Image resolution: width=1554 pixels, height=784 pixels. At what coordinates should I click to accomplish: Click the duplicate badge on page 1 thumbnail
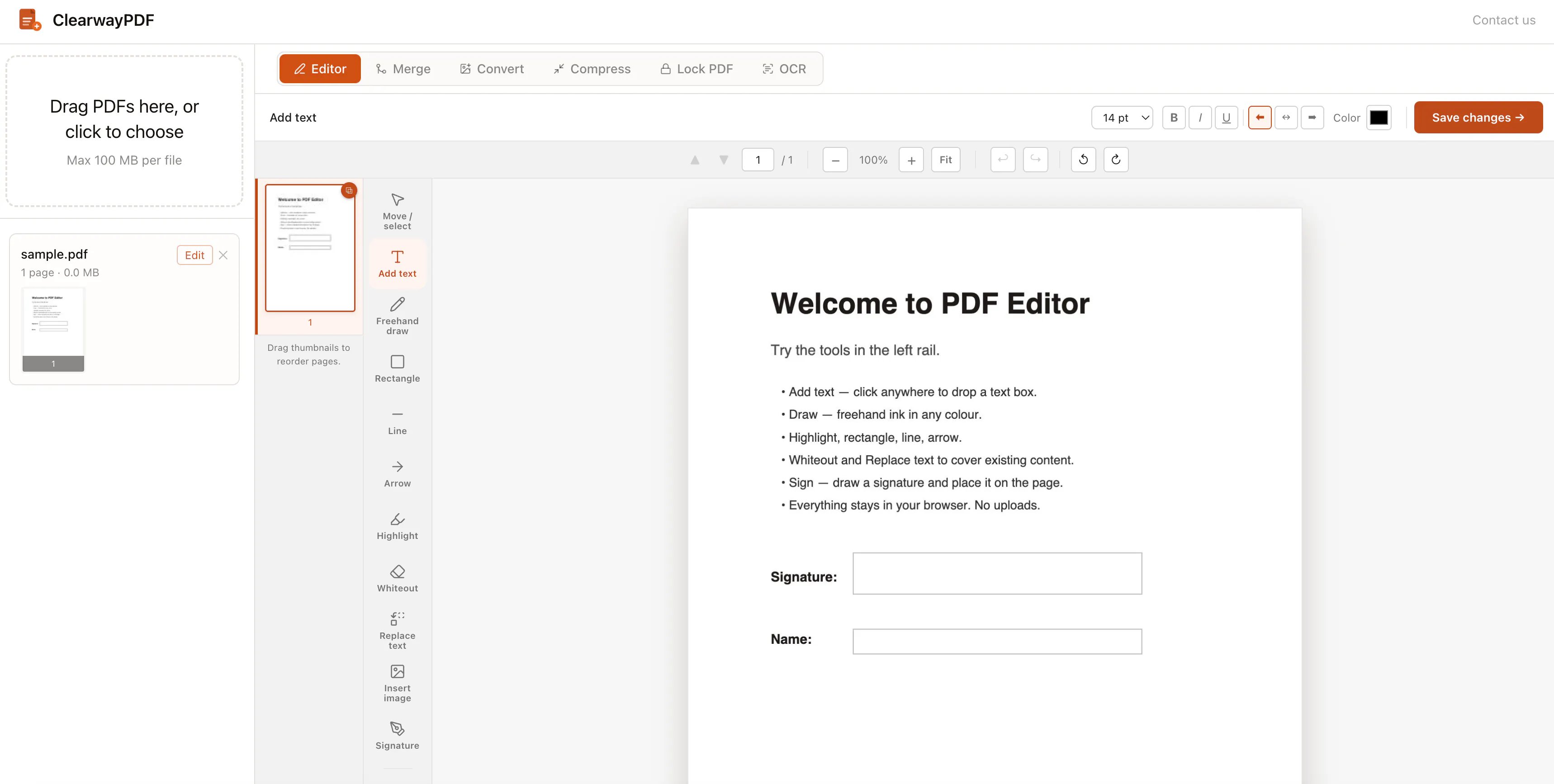click(349, 190)
